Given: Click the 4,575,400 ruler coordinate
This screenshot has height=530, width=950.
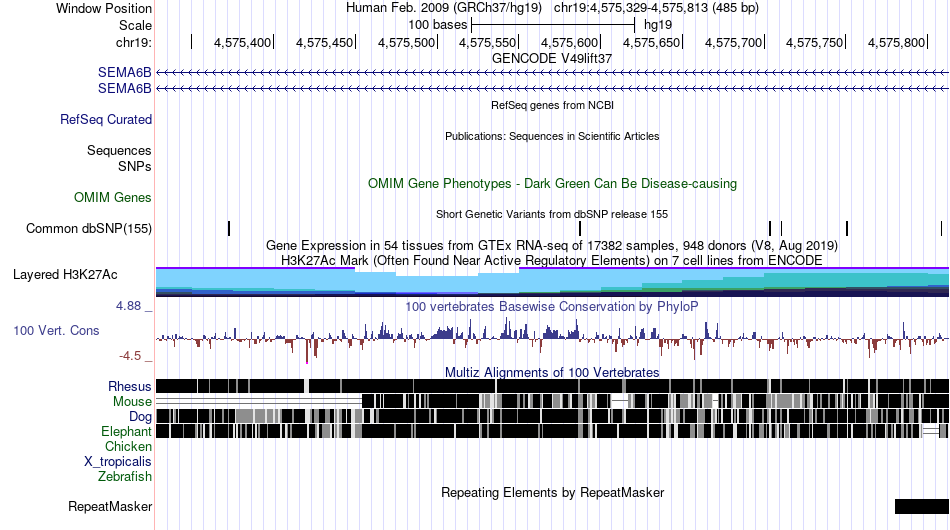Looking at the screenshot, I should click(242, 42).
